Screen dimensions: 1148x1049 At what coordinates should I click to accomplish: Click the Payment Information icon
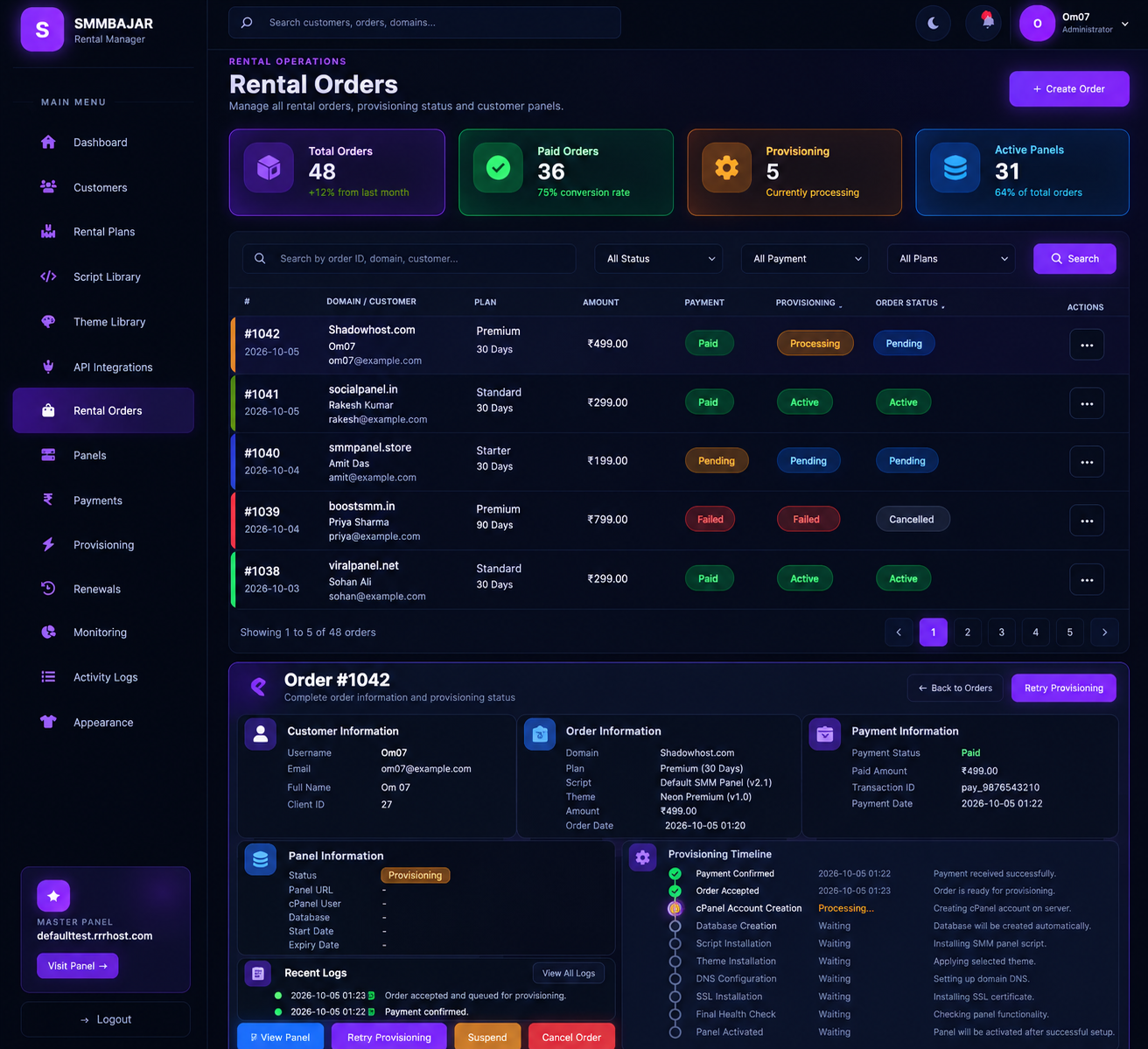(x=824, y=735)
